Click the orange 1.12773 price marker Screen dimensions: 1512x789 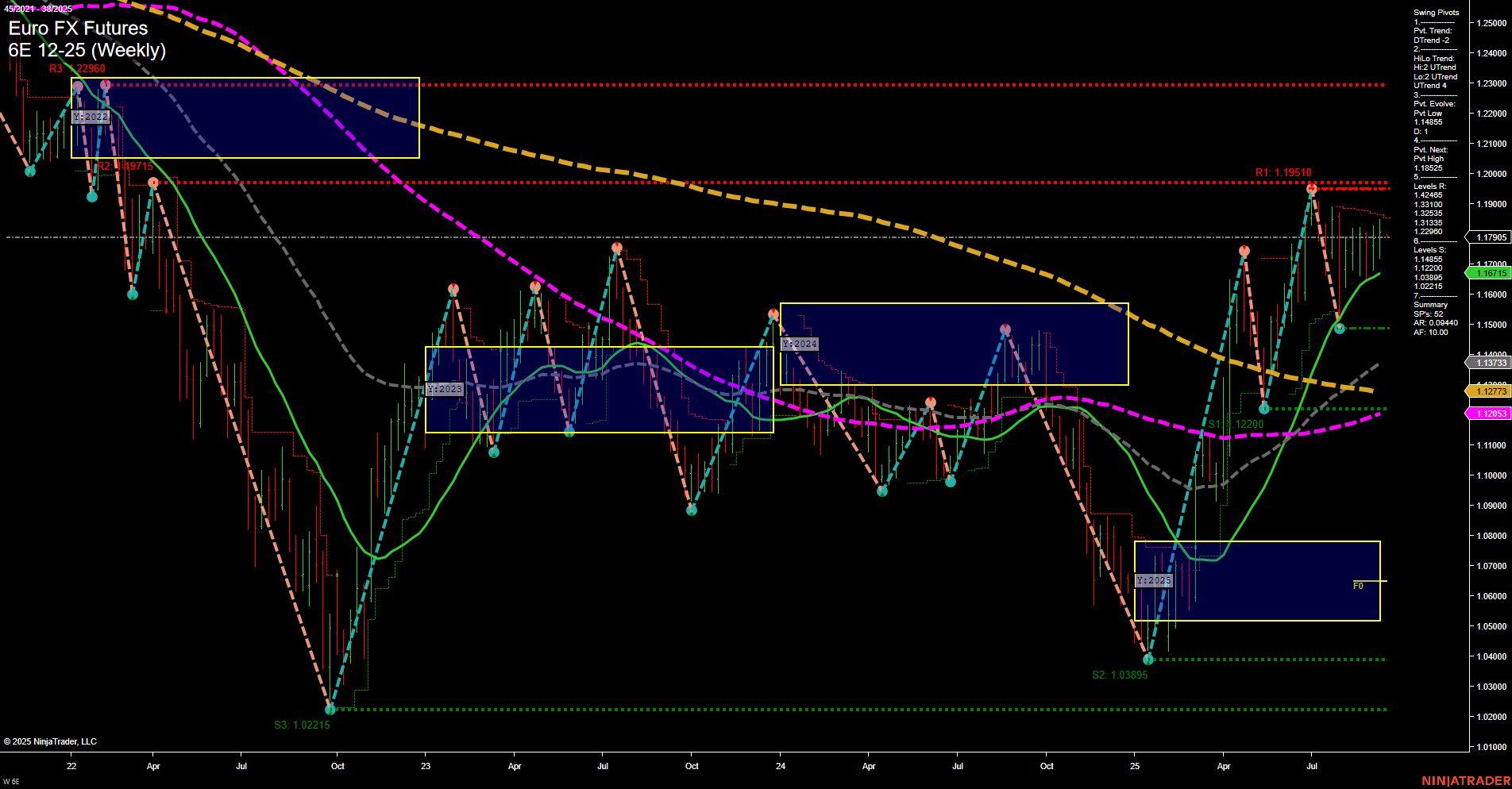pyautogui.click(x=1491, y=391)
